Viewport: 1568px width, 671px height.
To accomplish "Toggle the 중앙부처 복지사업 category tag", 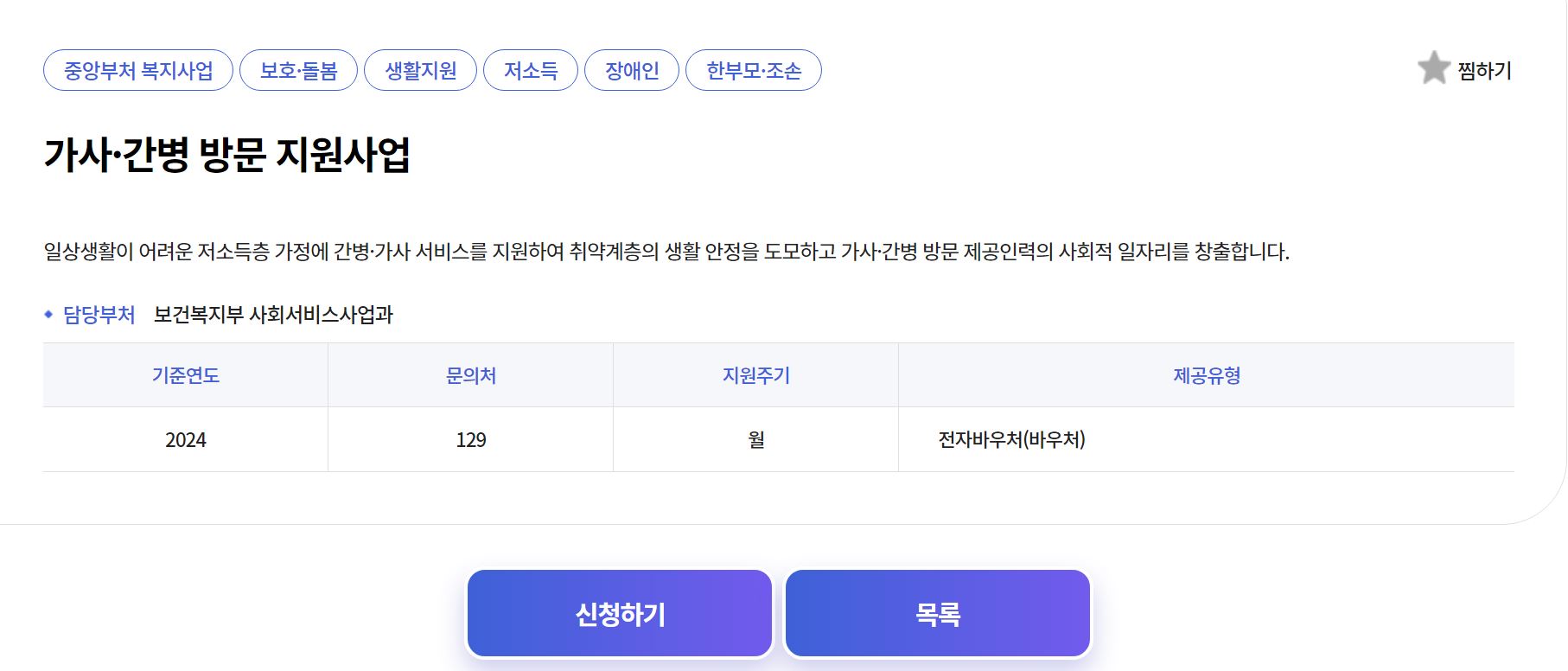I will tap(138, 70).
